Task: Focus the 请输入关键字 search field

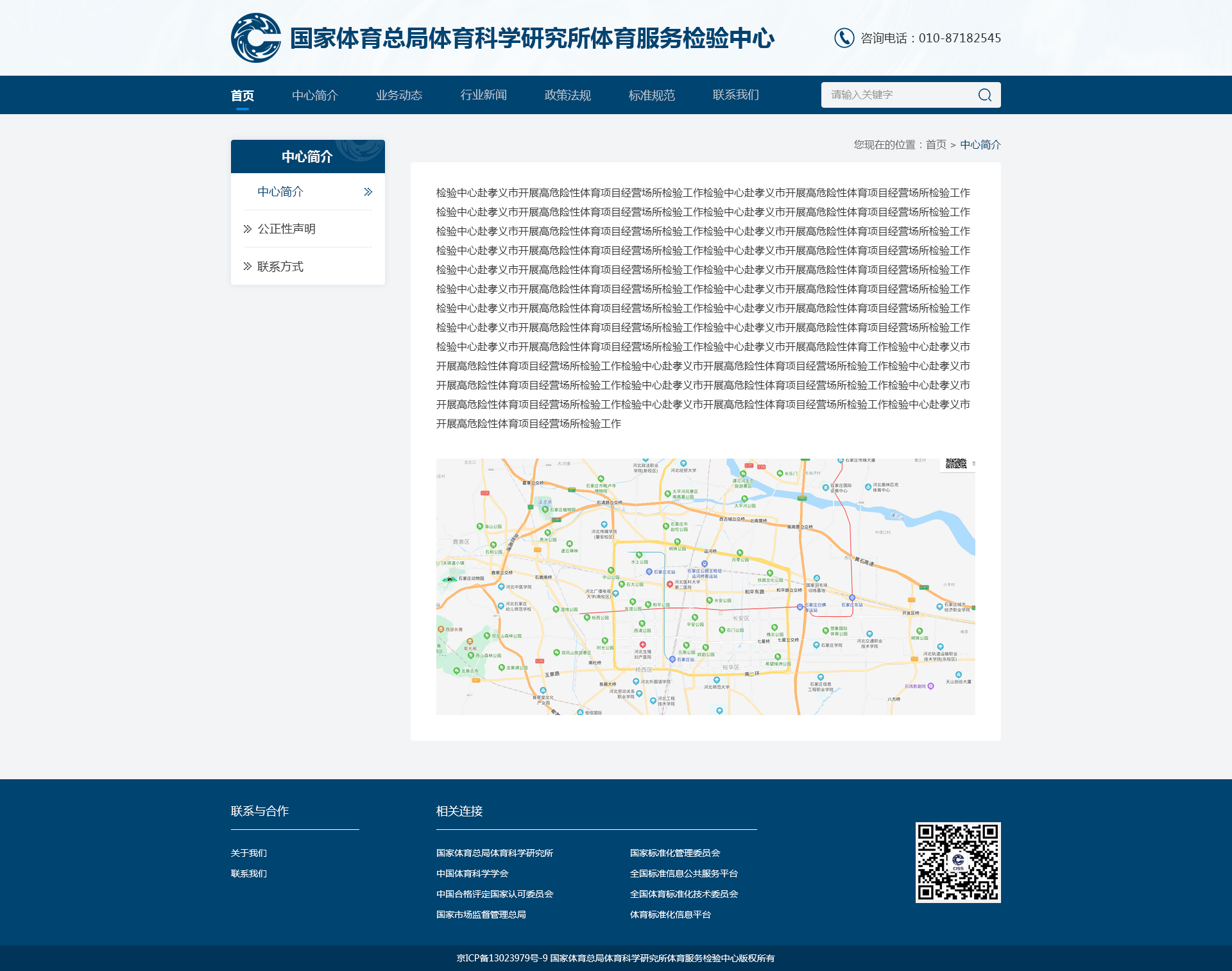Action: [x=898, y=95]
